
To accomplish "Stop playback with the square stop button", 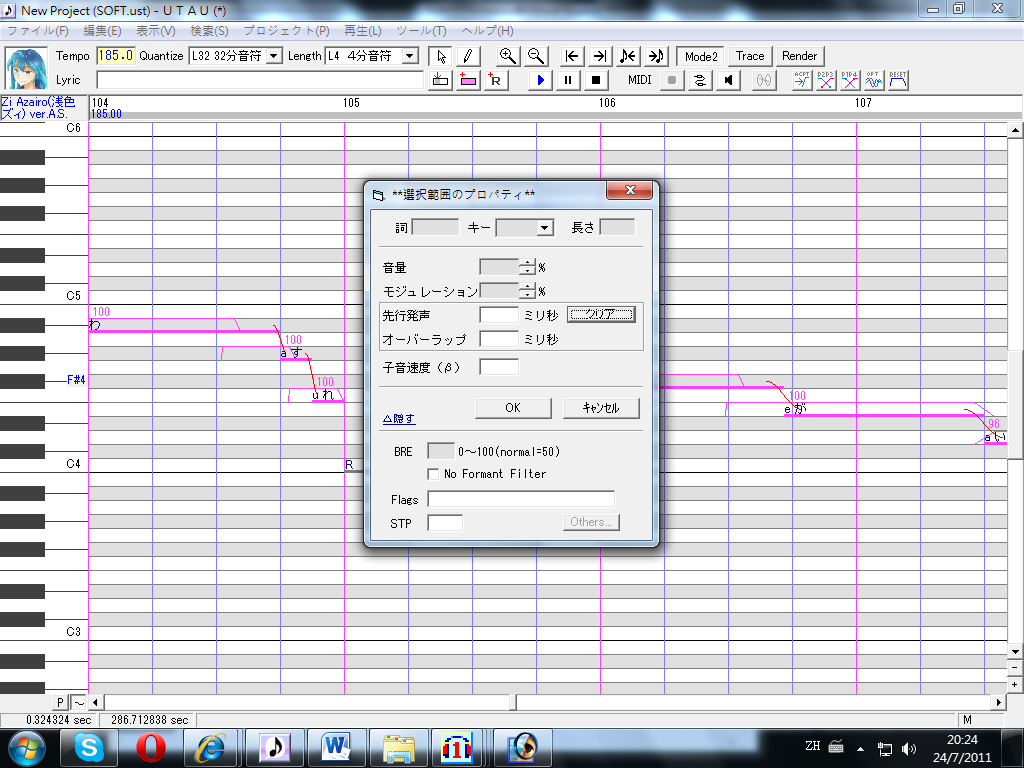I will coord(596,80).
